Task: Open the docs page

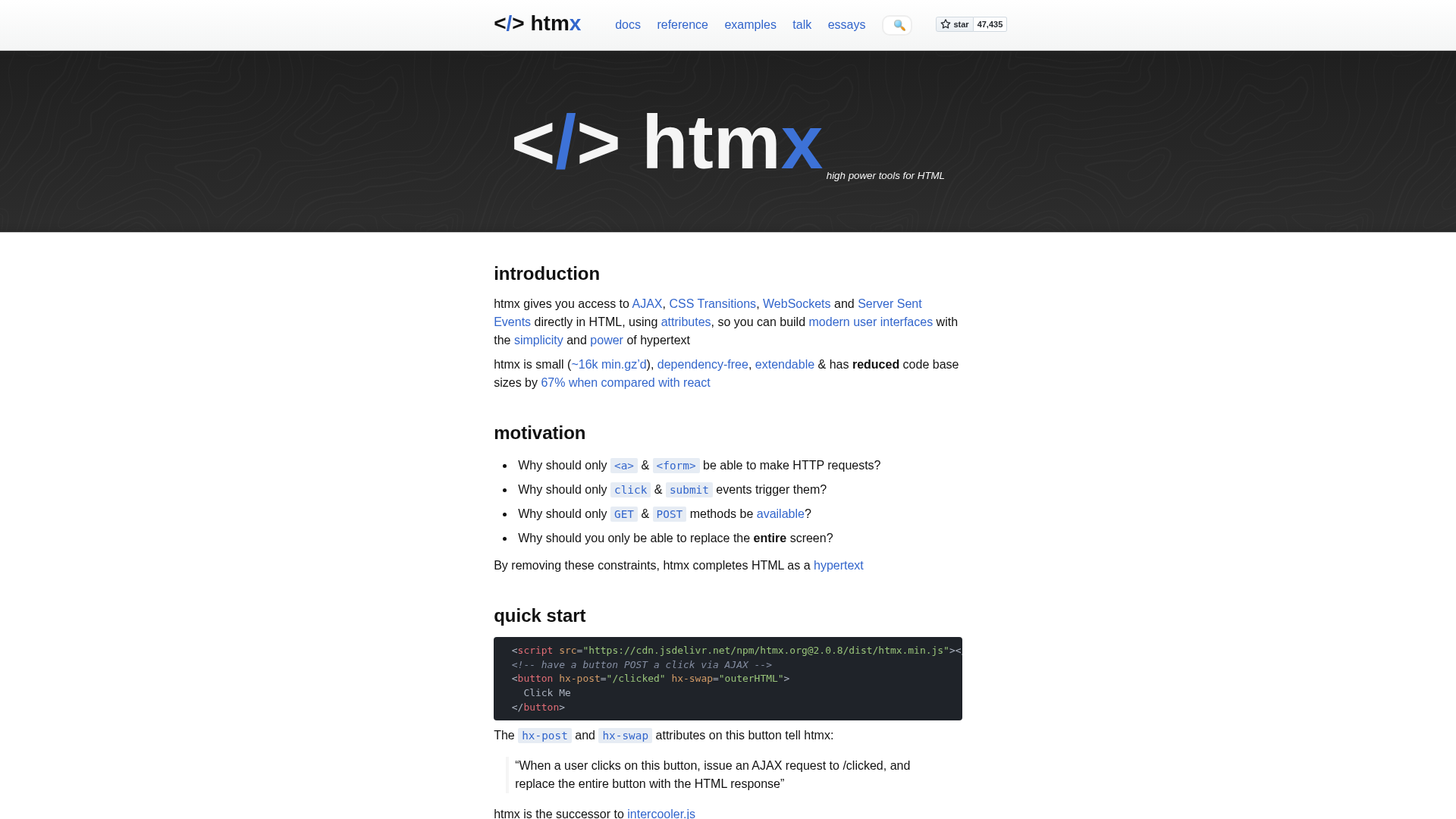Action: pos(627,25)
